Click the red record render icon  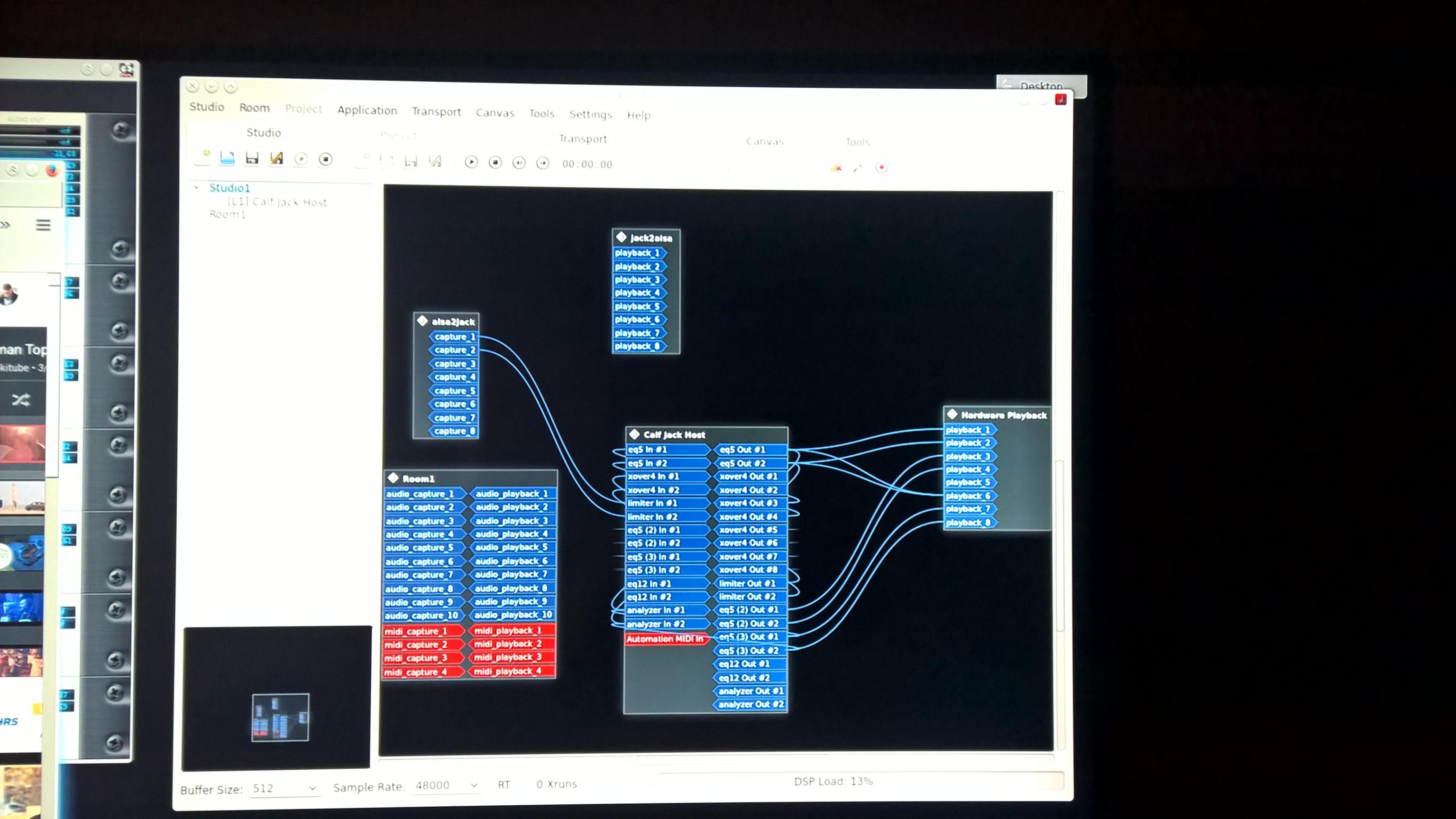click(882, 168)
